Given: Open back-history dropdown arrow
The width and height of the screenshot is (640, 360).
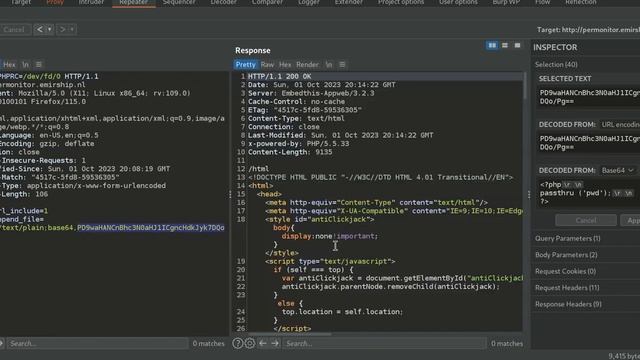Looking at the screenshot, I should 49,29.
